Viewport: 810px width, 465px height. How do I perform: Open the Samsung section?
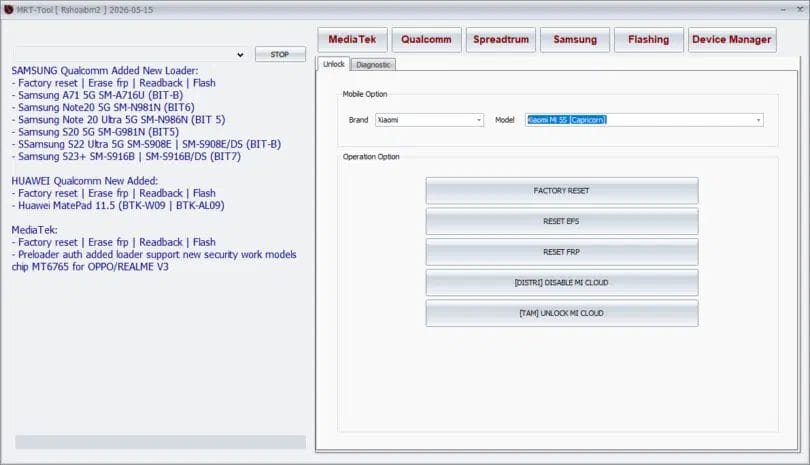(x=574, y=40)
